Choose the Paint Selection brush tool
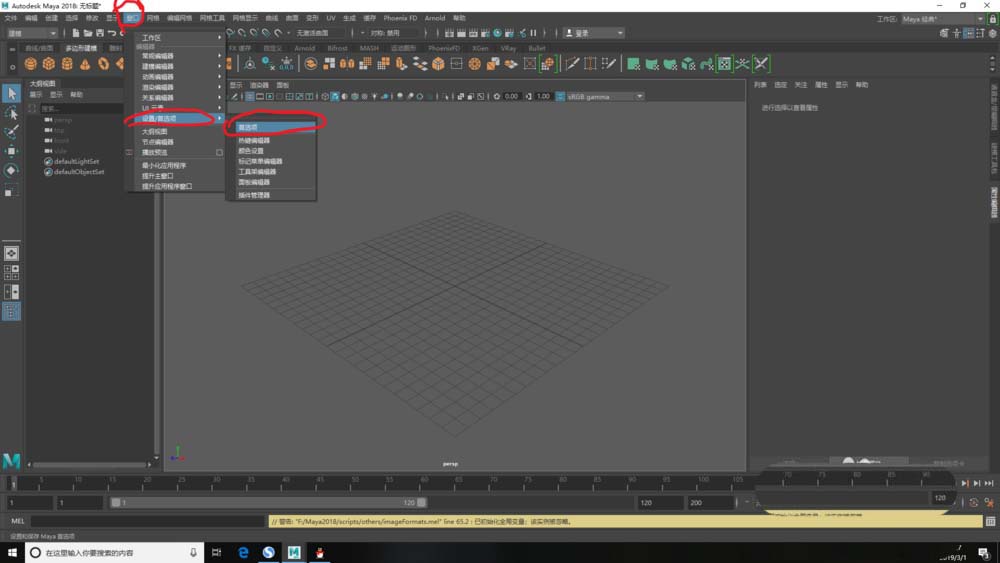The image size is (1000, 563). (11, 132)
